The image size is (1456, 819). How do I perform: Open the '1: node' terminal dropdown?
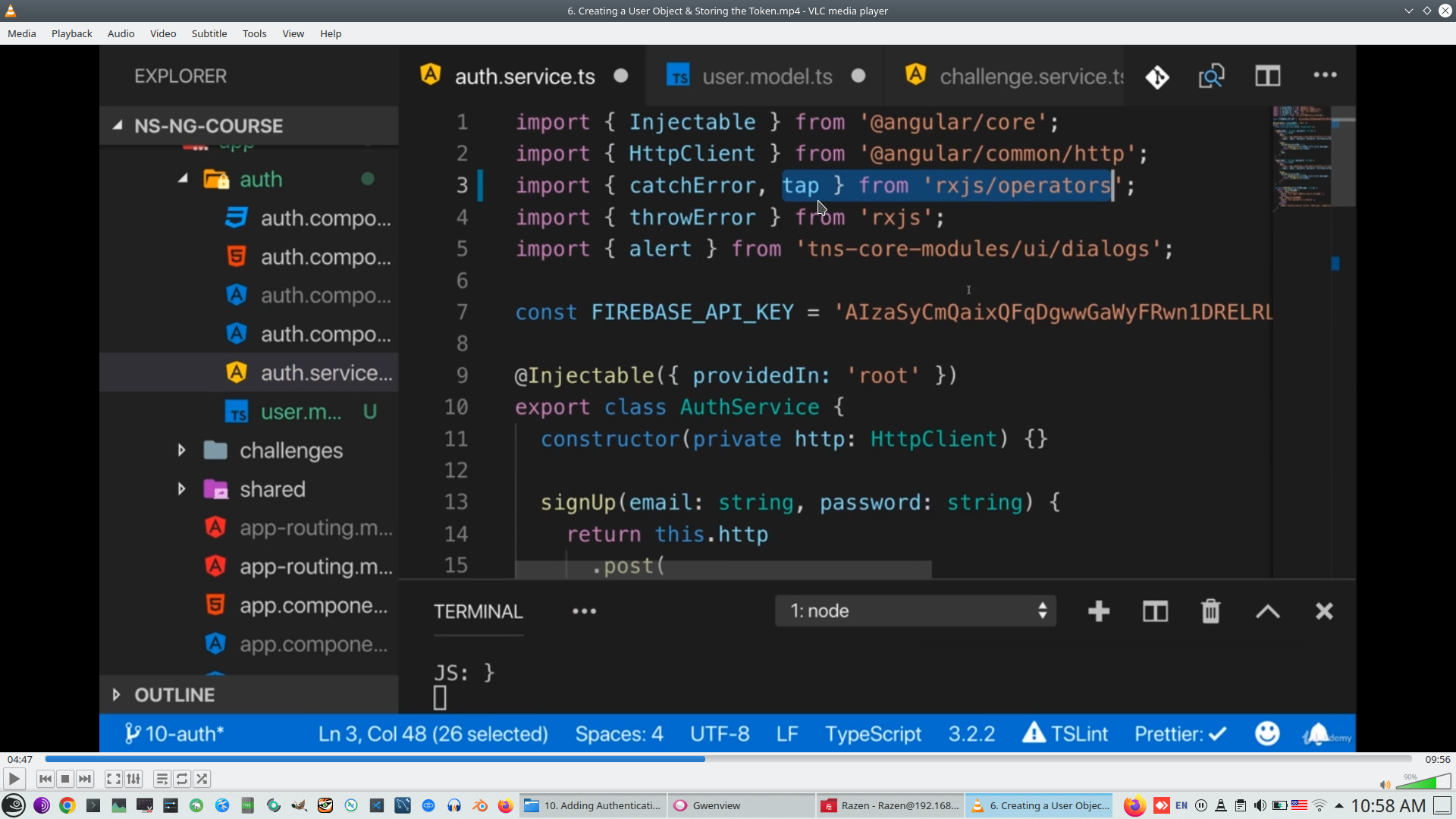point(915,611)
